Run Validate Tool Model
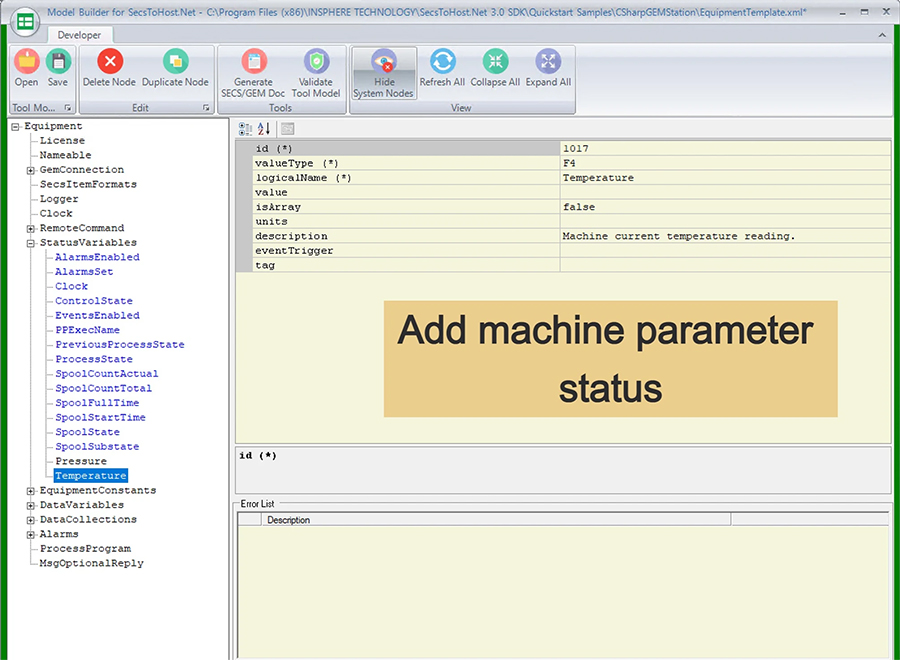The image size is (900, 660). 316,62
